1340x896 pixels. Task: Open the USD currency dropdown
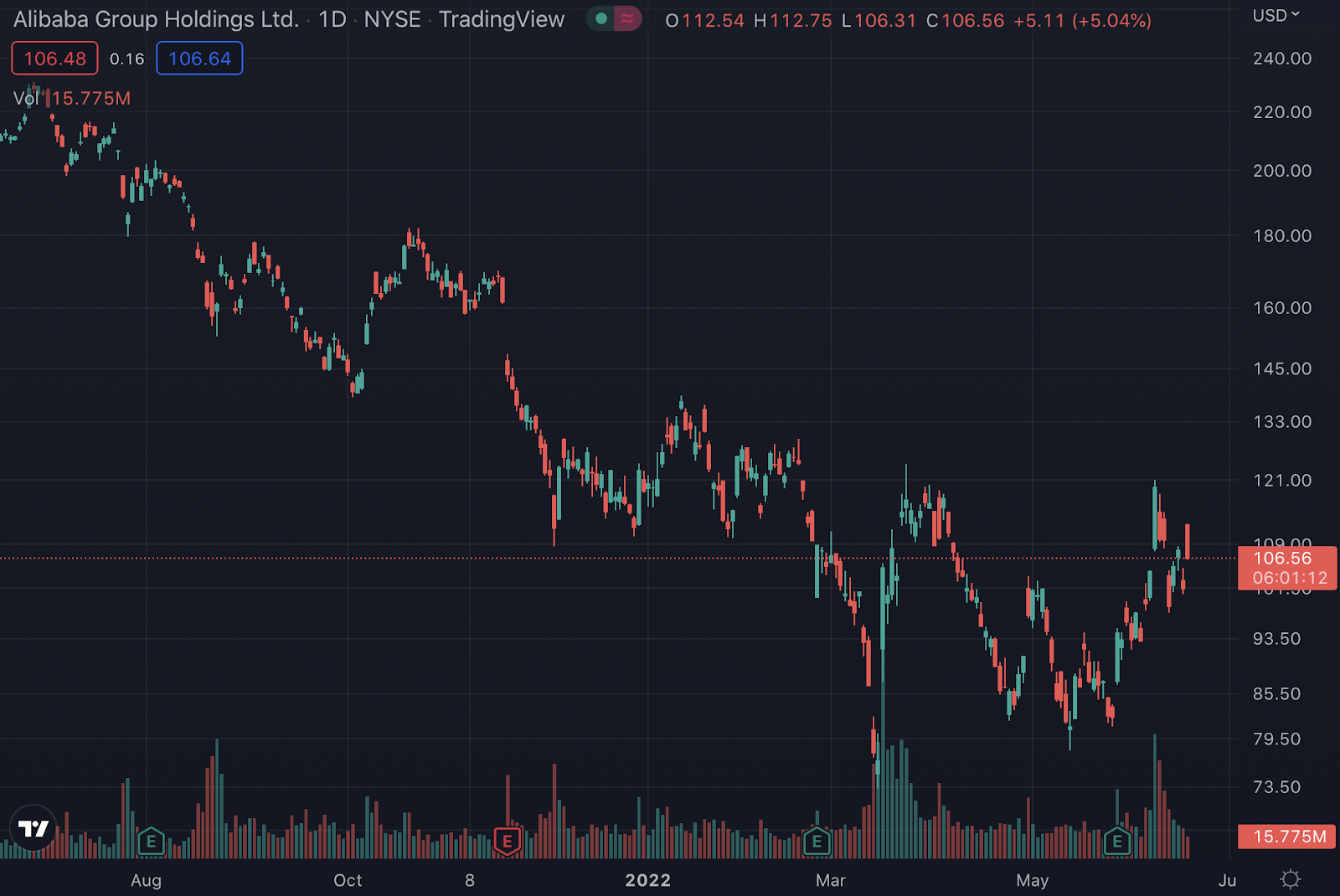[x=1276, y=15]
